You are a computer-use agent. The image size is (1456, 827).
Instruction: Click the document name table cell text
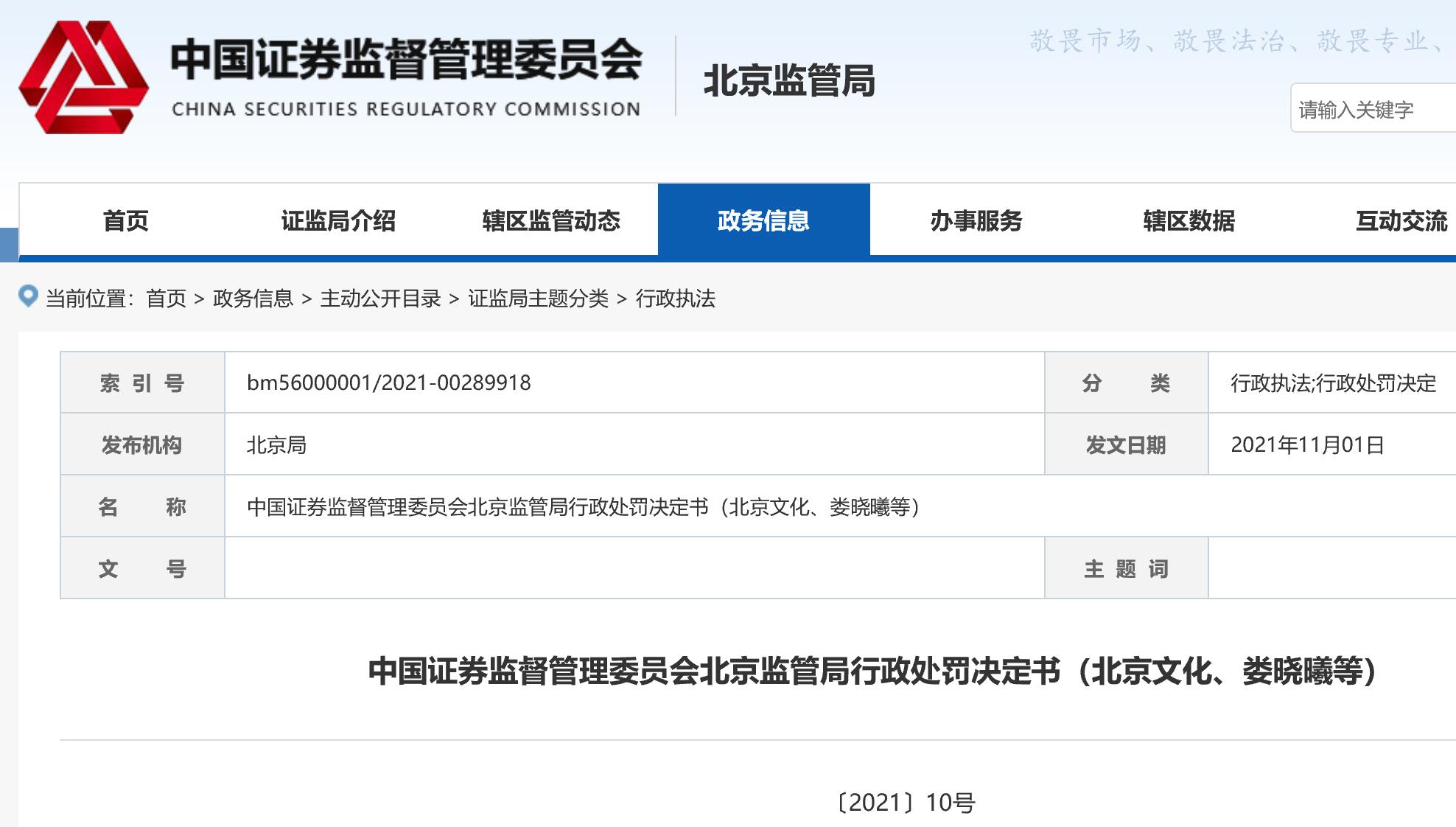(584, 507)
